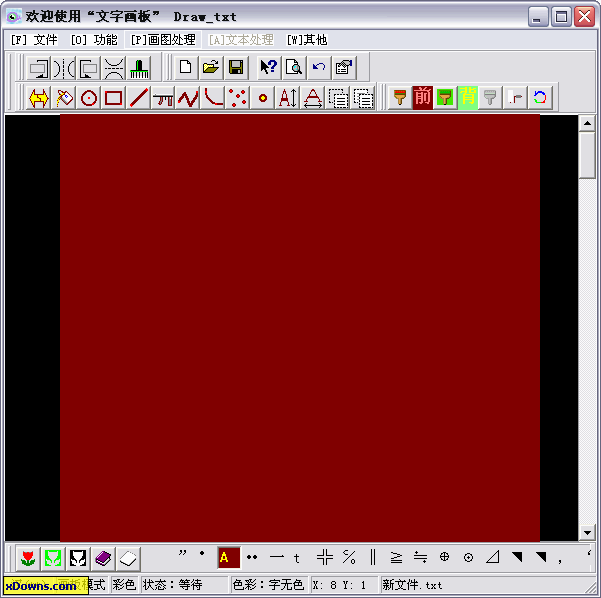This screenshot has height=598, width=601.
Task: Click the first top-left rectangle-with-corner-arrow icon
Action: coord(39,68)
